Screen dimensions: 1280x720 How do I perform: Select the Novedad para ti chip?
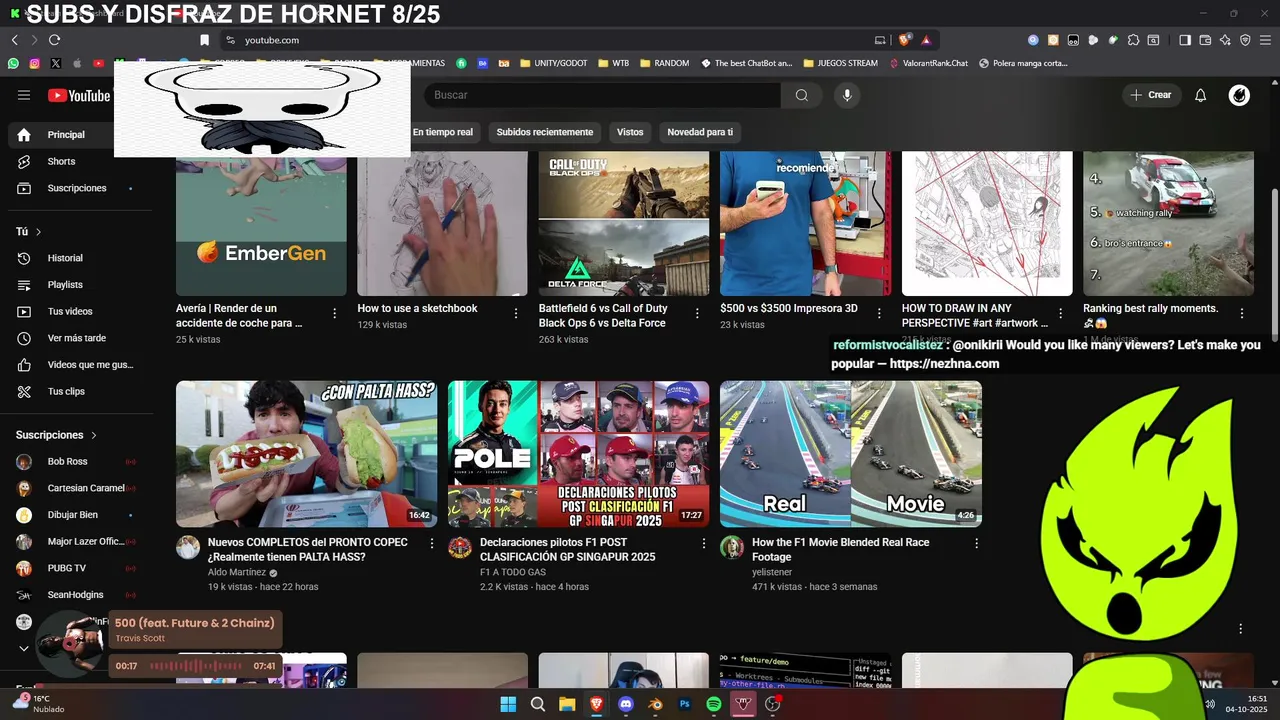(x=700, y=132)
